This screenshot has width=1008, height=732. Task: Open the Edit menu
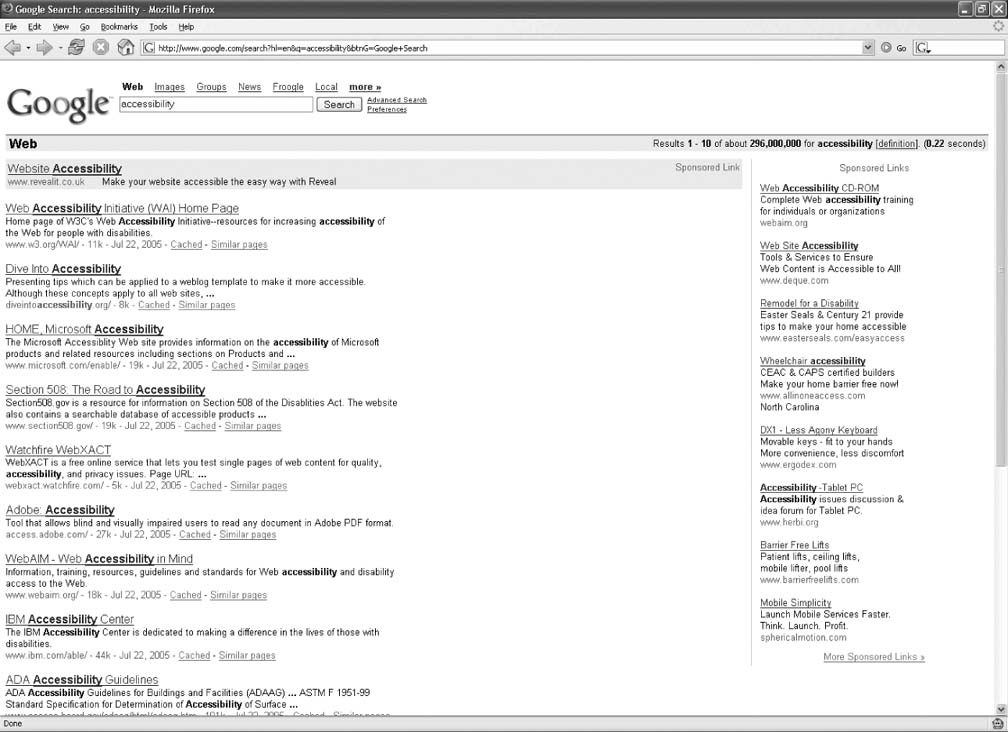(x=34, y=27)
